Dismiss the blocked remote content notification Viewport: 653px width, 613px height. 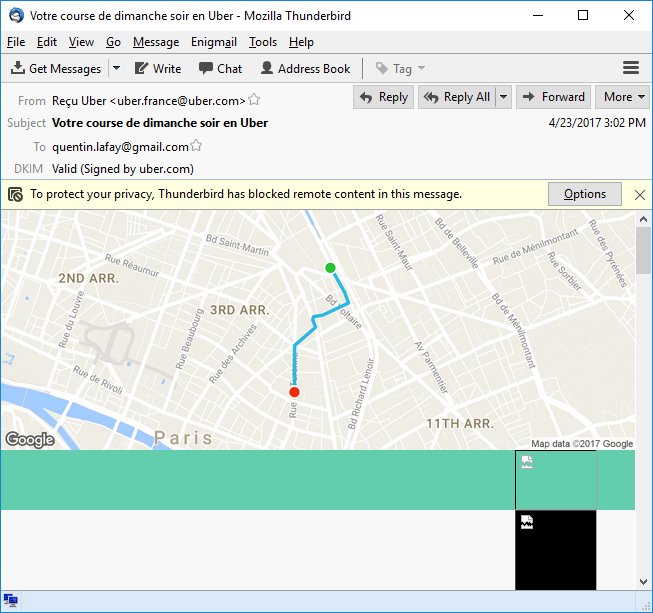pyautogui.click(x=640, y=194)
